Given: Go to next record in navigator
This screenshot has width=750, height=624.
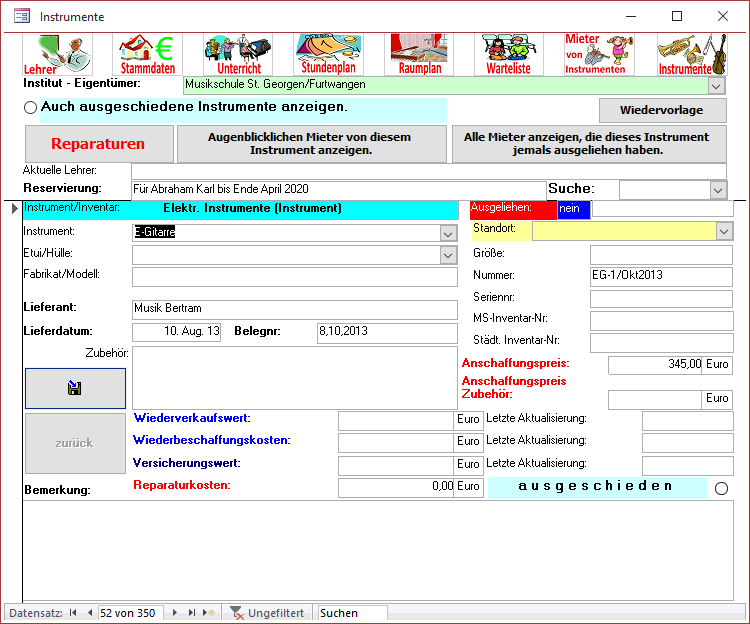Looking at the screenshot, I should [176, 613].
